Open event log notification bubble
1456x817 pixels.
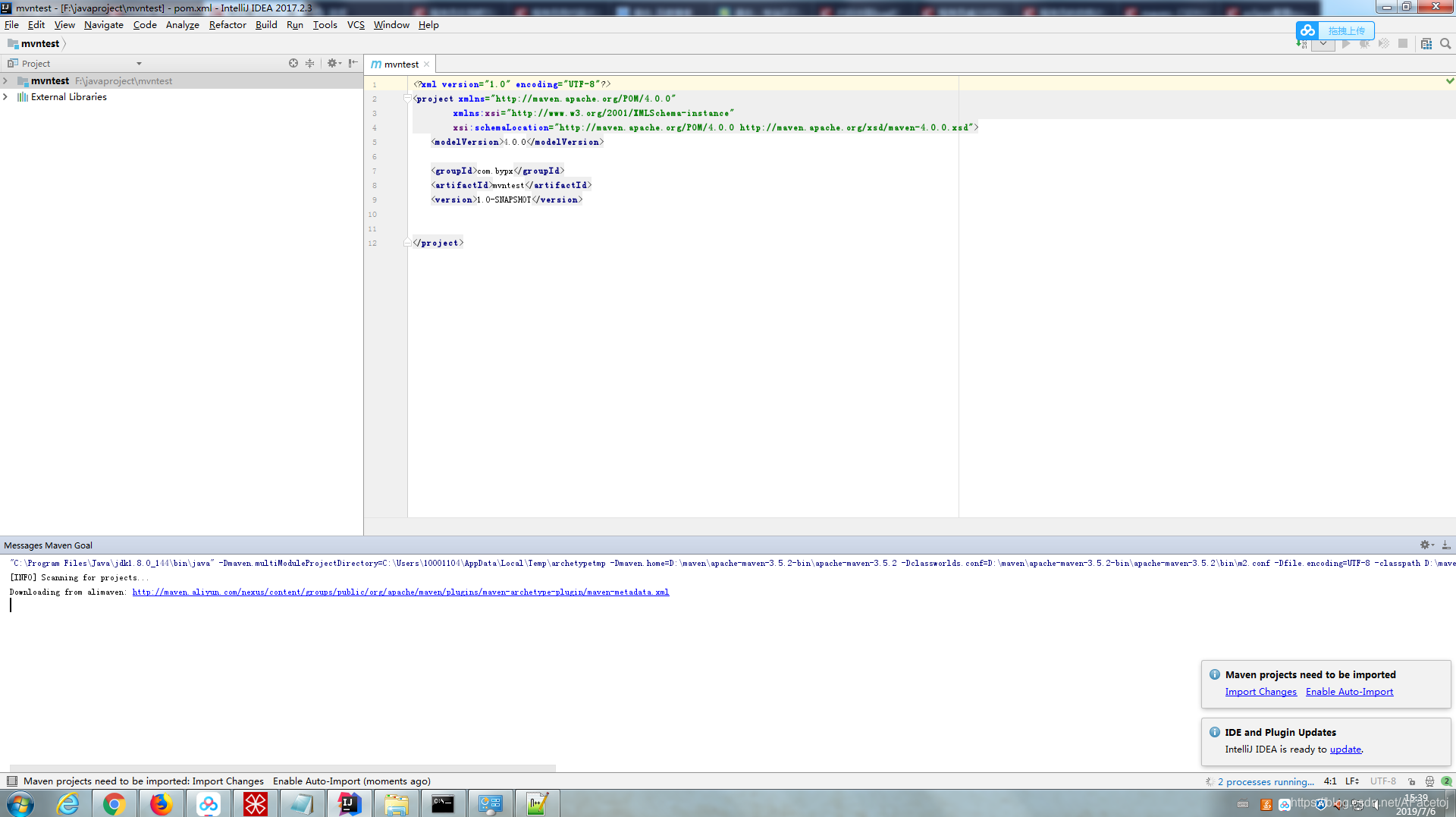point(1446,781)
